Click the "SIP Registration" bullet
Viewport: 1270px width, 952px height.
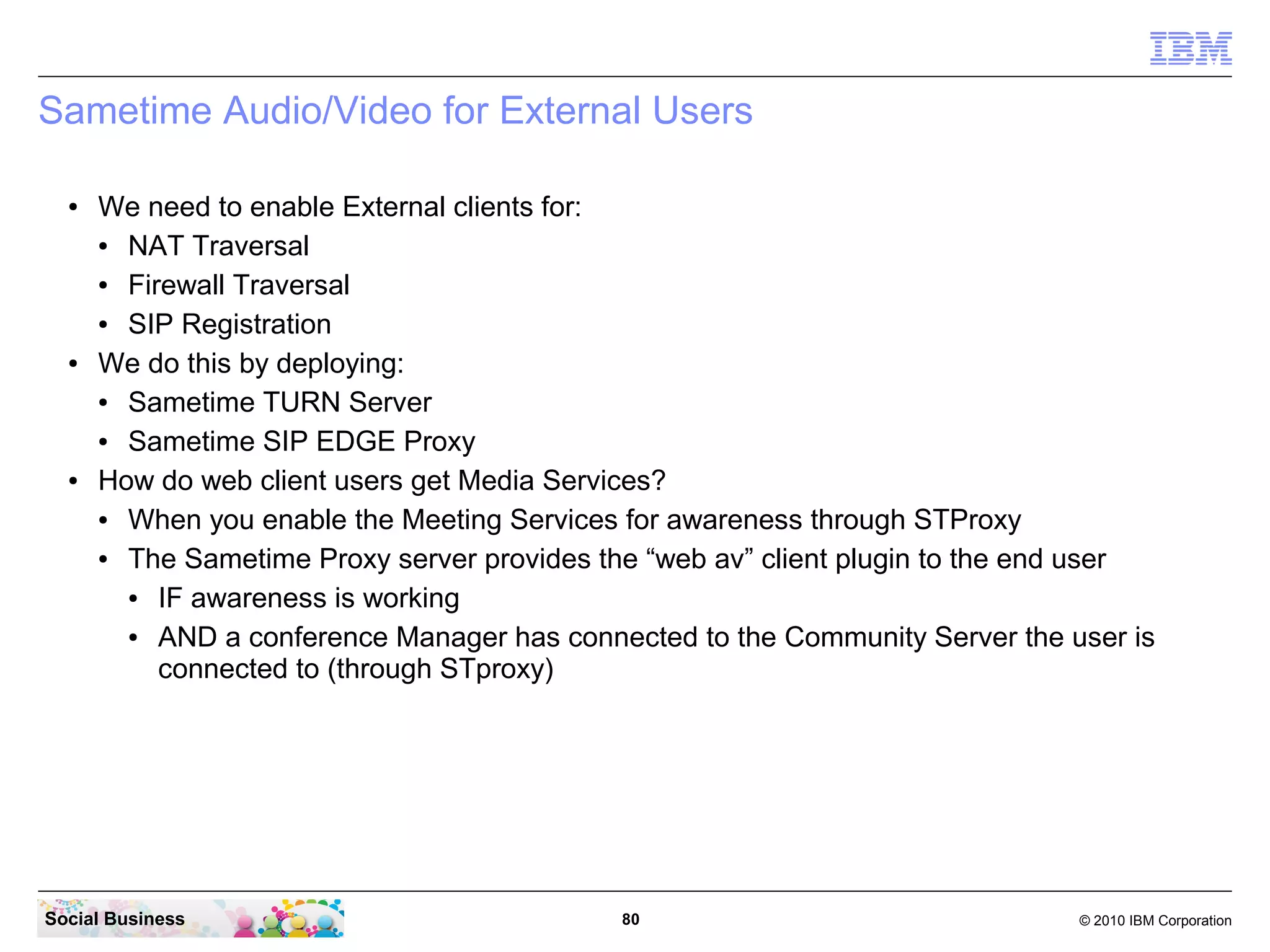click(229, 324)
